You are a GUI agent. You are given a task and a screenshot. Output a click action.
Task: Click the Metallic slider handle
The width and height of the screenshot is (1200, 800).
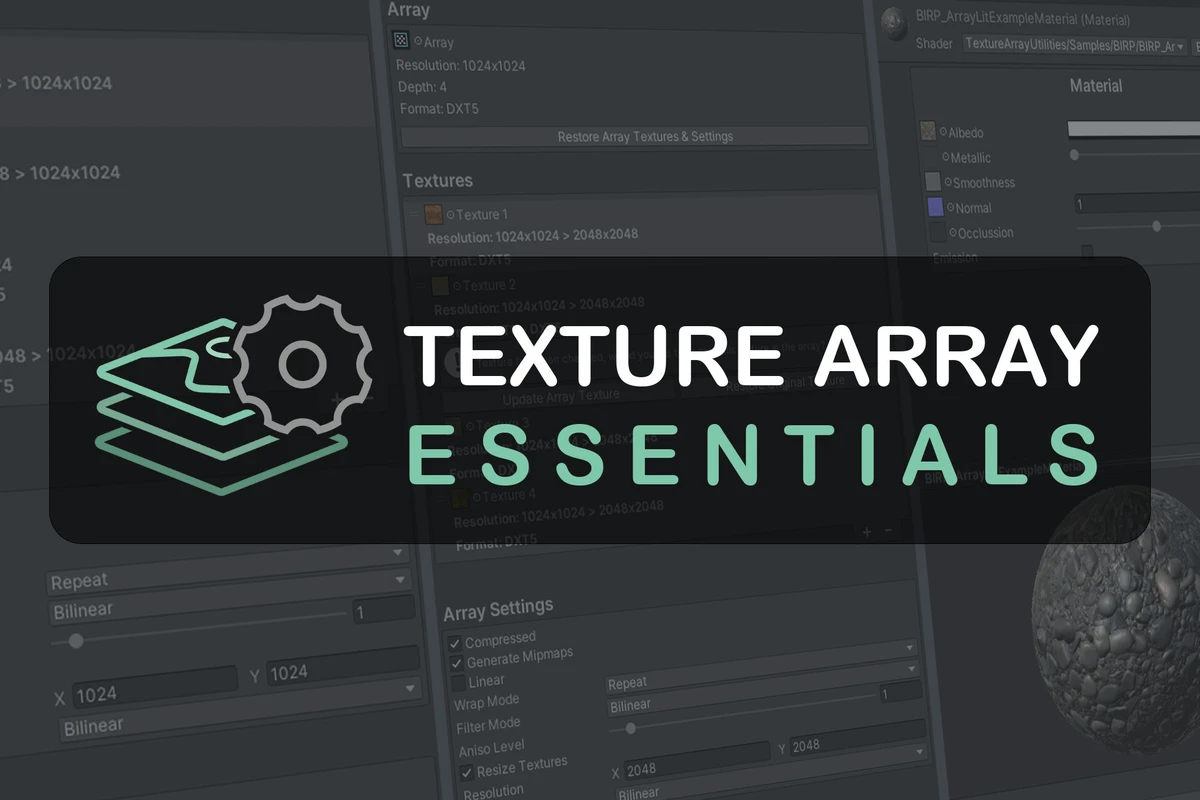click(x=1074, y=155)
